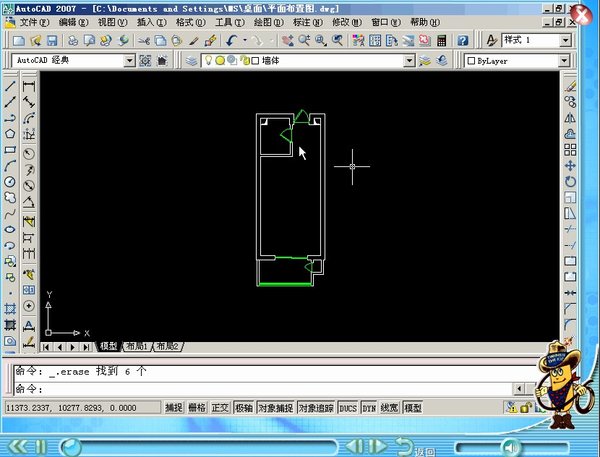
Task: Click the Linear dimension tool
Action: coord(29,87)
